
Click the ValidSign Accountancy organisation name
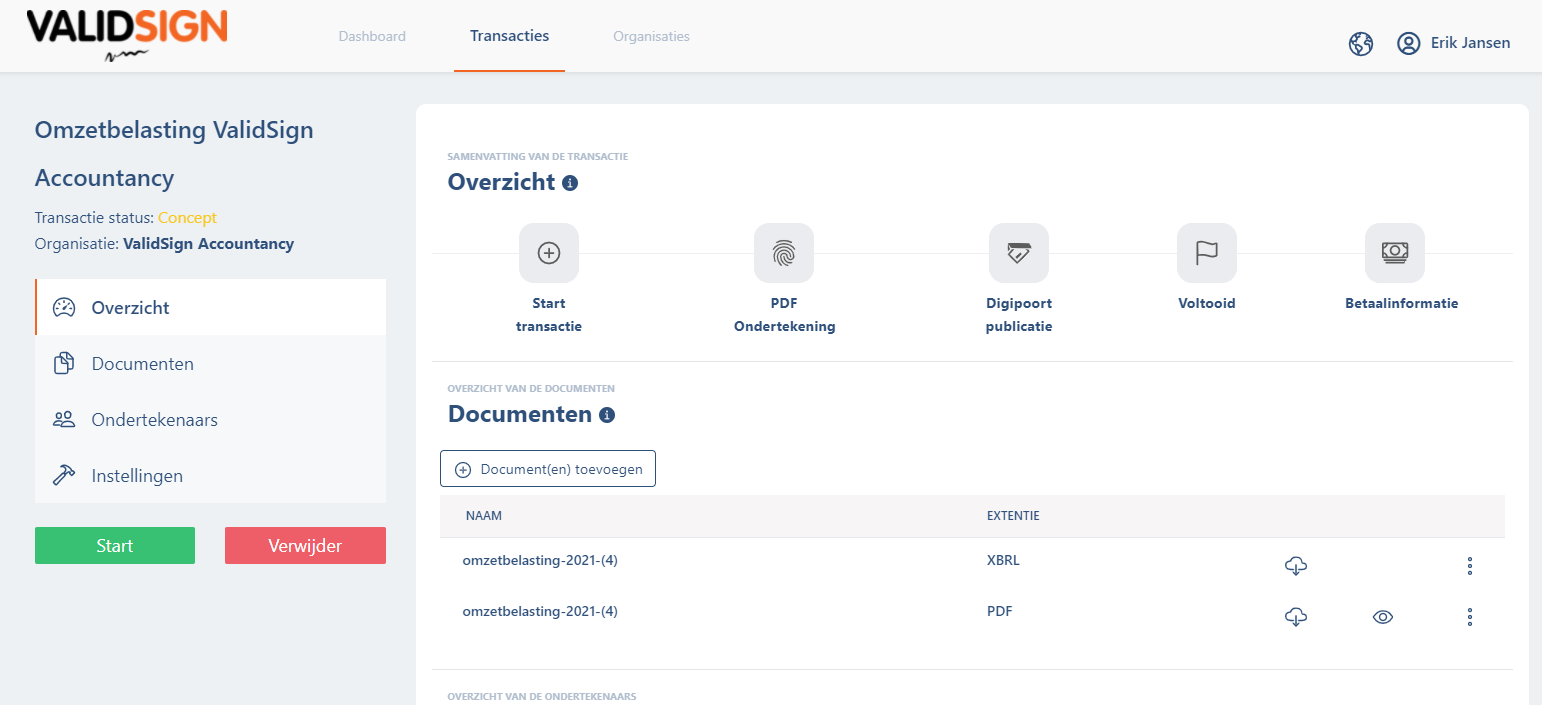208,244
